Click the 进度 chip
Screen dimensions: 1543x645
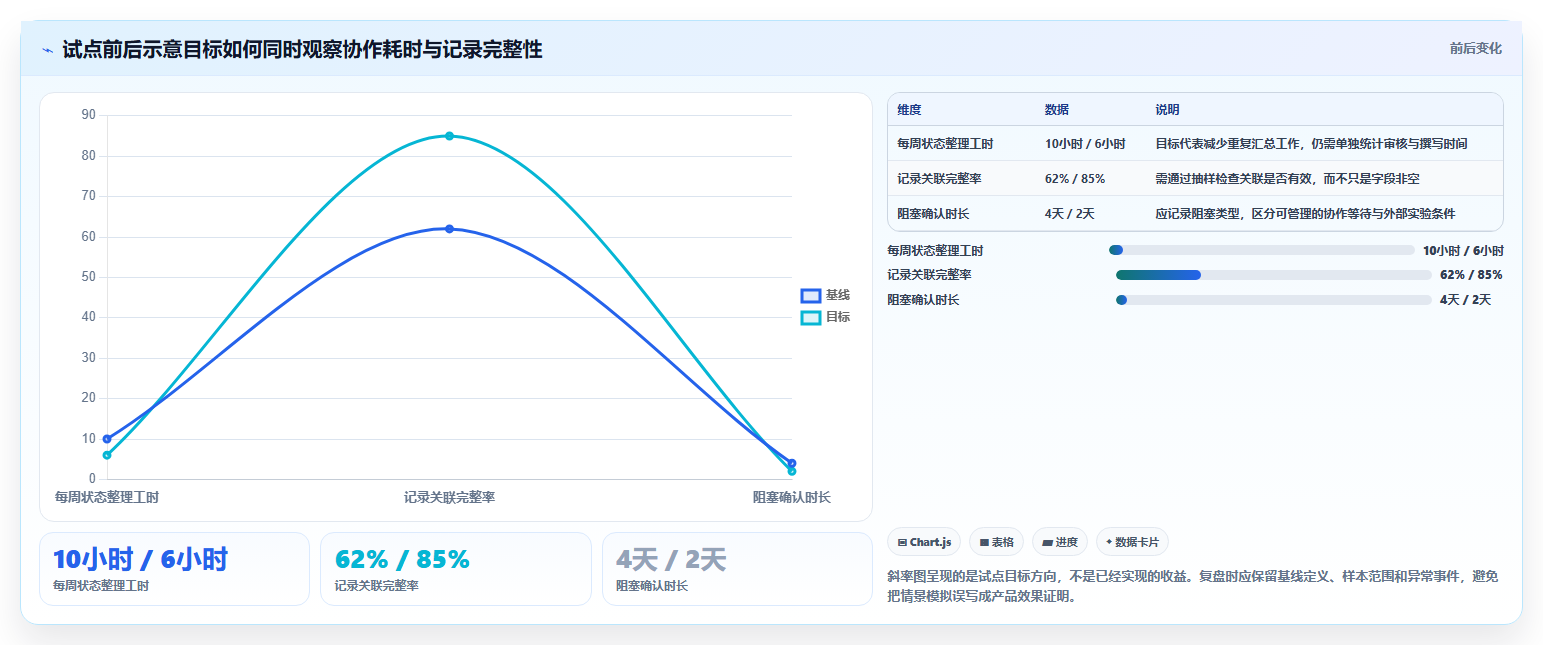(1059, 542)
